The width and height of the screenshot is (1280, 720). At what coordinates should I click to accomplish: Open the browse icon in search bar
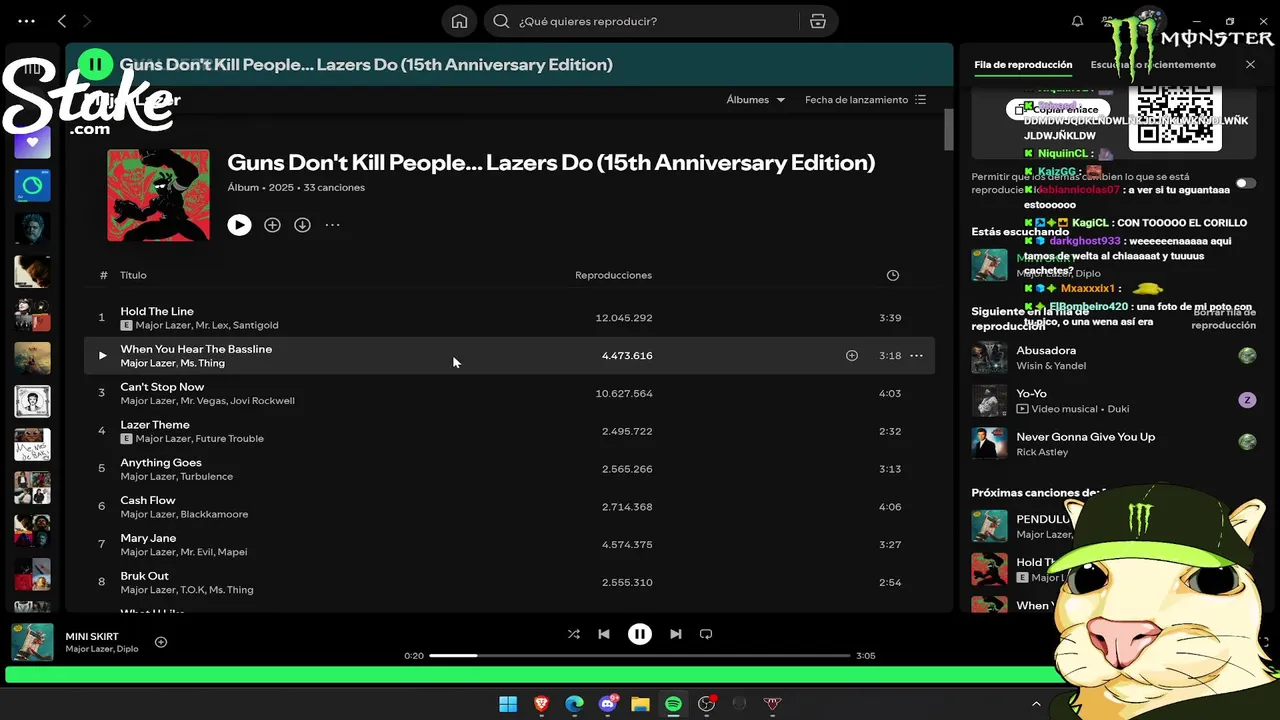818,21
